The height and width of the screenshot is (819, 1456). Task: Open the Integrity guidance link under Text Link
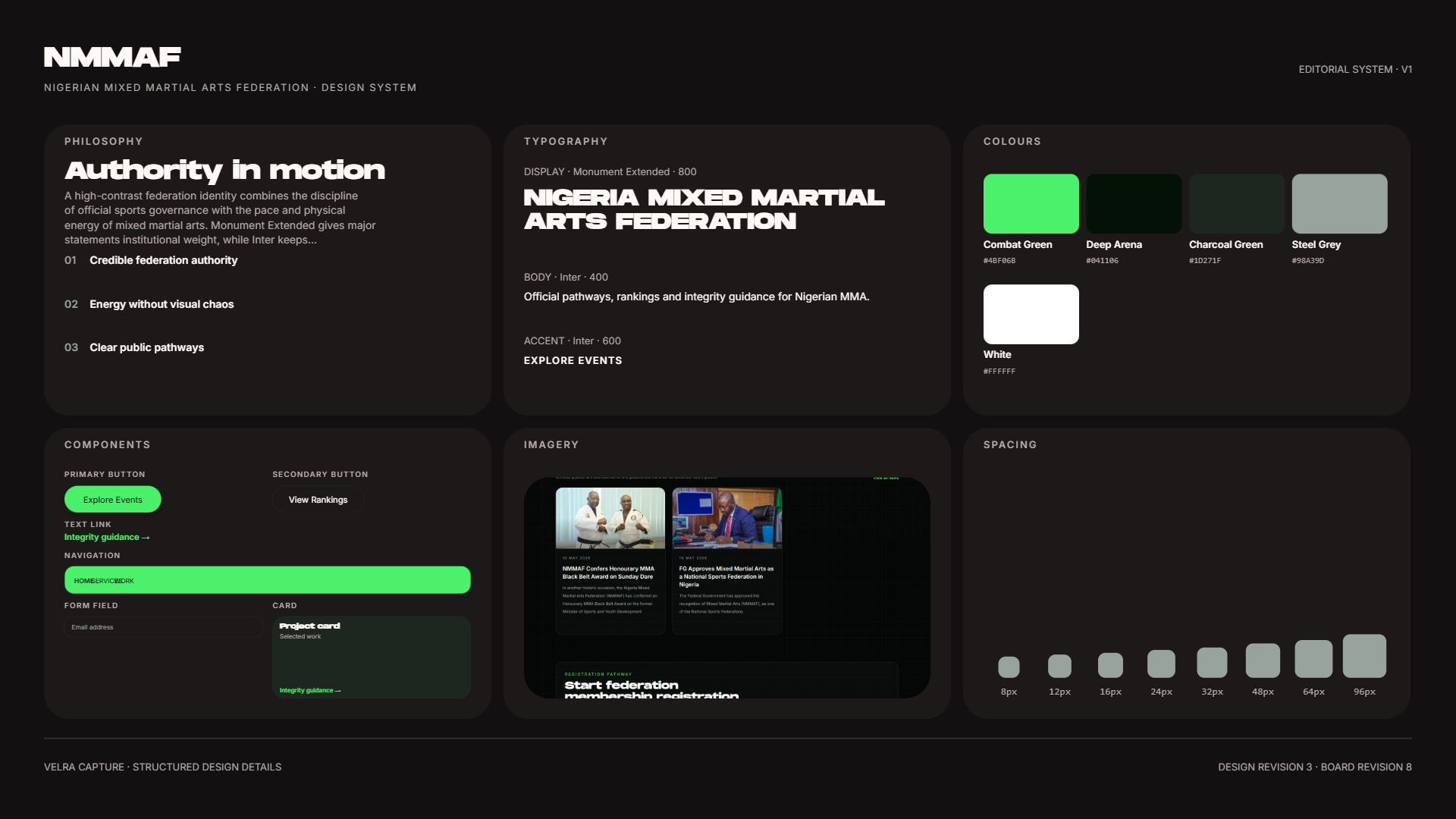(107, 537)
